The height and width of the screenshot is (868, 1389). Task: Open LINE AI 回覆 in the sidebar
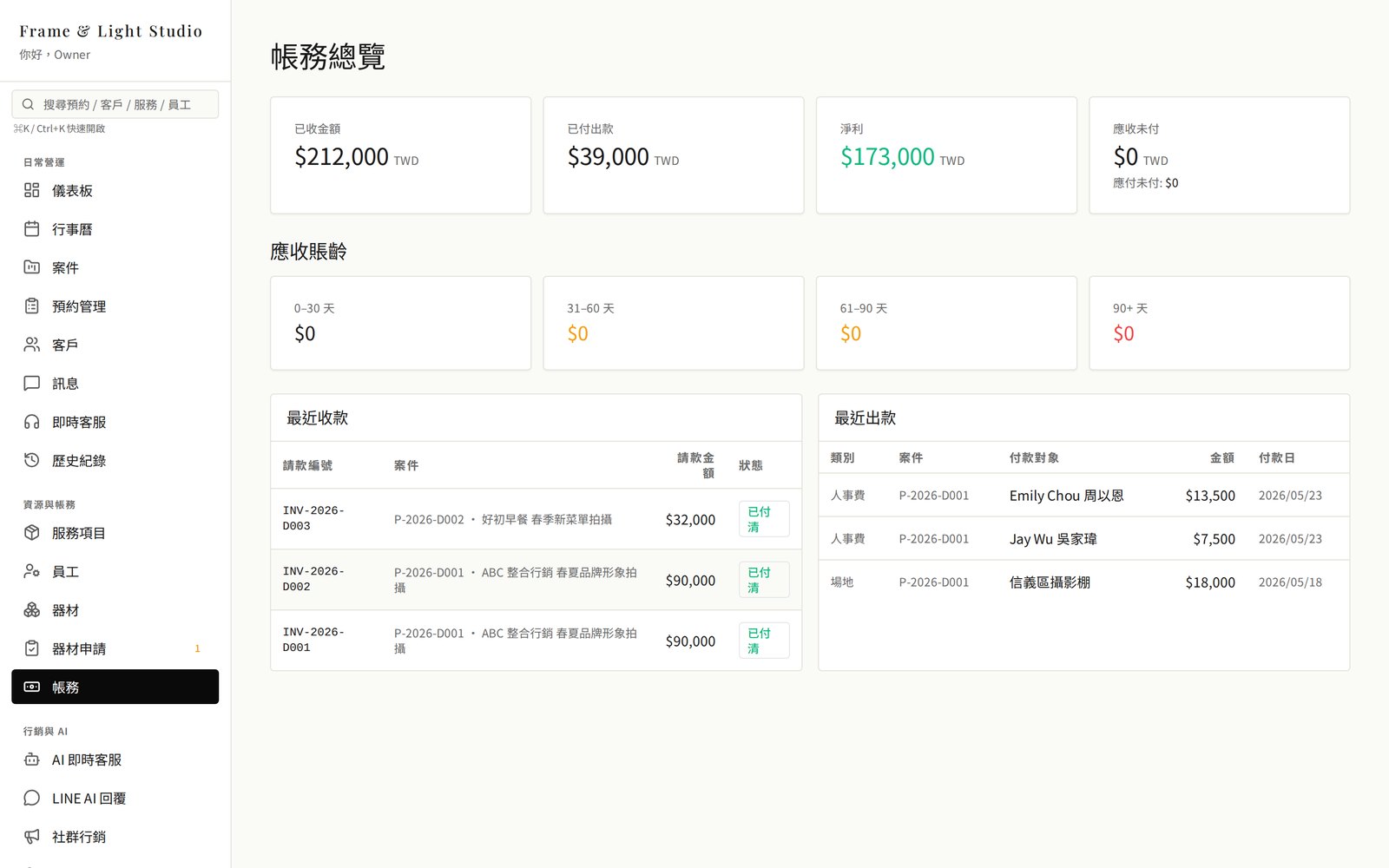(x=115, y=798)
